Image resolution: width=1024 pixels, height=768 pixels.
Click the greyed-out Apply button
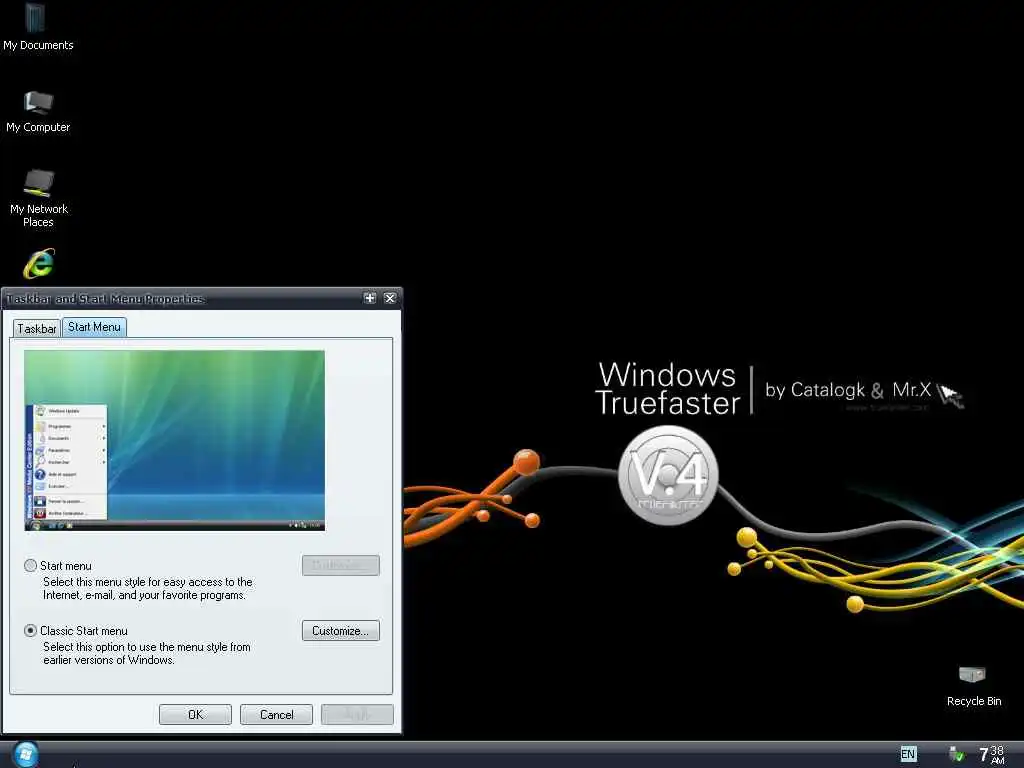pos(357,714)
